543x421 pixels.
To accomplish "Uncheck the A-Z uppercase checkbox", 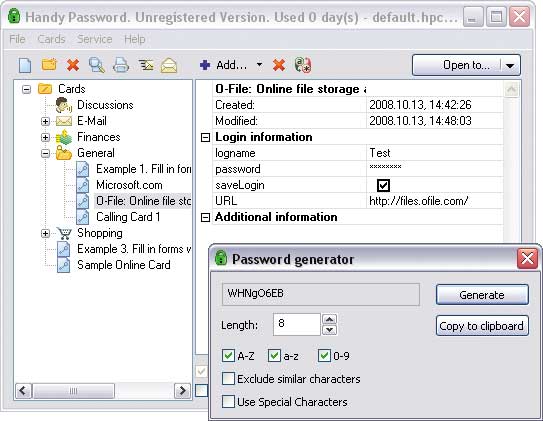I will 228,356.
